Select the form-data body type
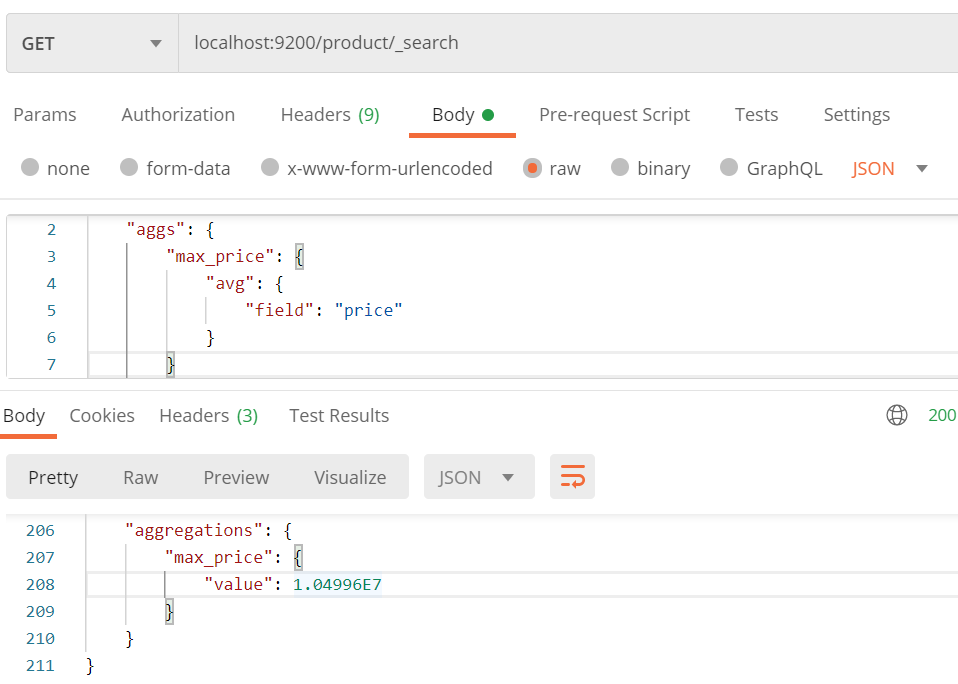This screenshot has width=958, height=684. pos(175,168)
